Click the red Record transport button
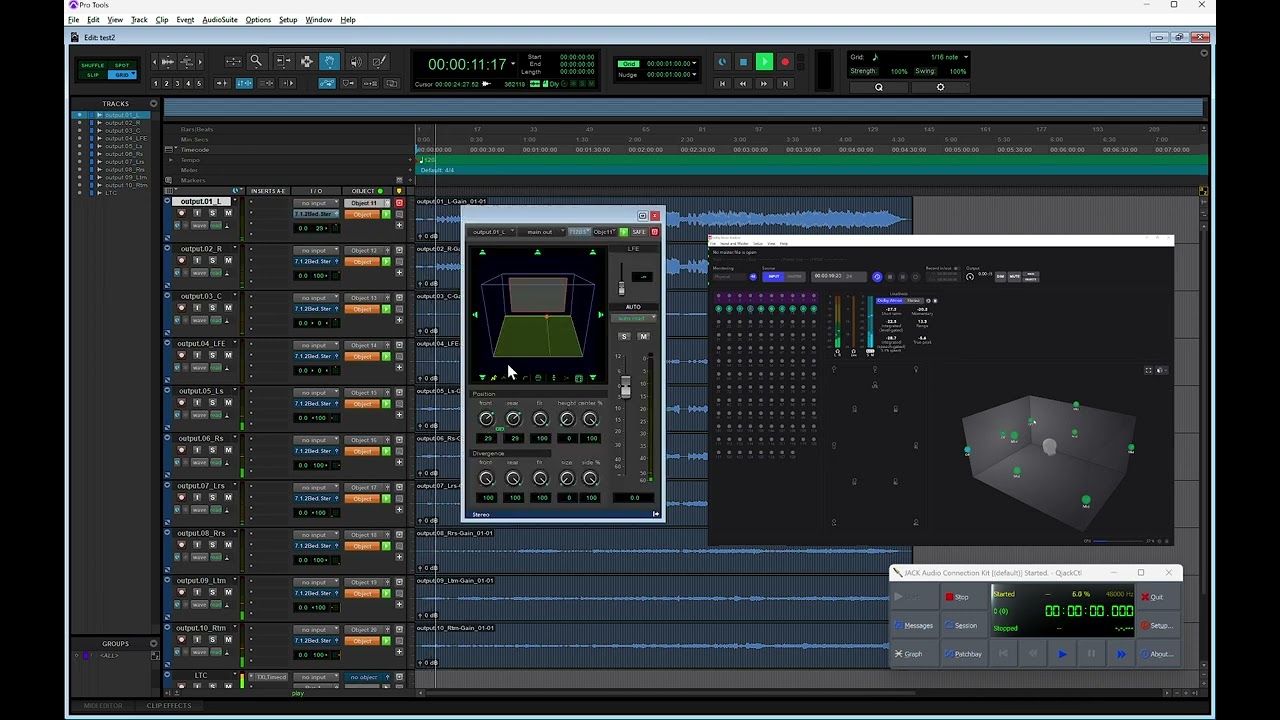The width and height of the screenshot is (1280, 720). (x=785, y=62)
